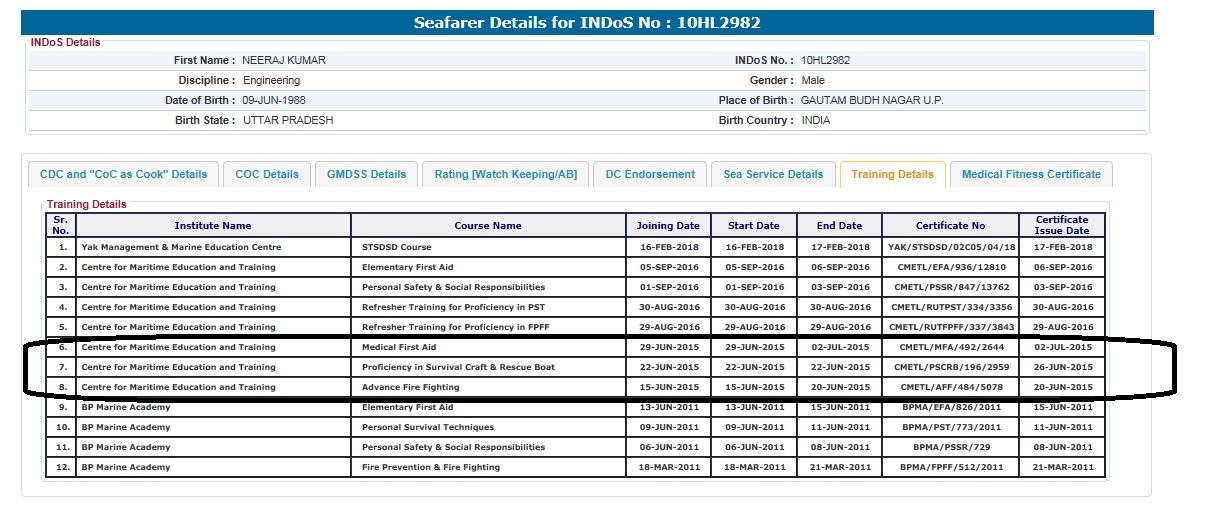Open the Sea Service Details tab
1227x508 pixels.
point(773,174)
